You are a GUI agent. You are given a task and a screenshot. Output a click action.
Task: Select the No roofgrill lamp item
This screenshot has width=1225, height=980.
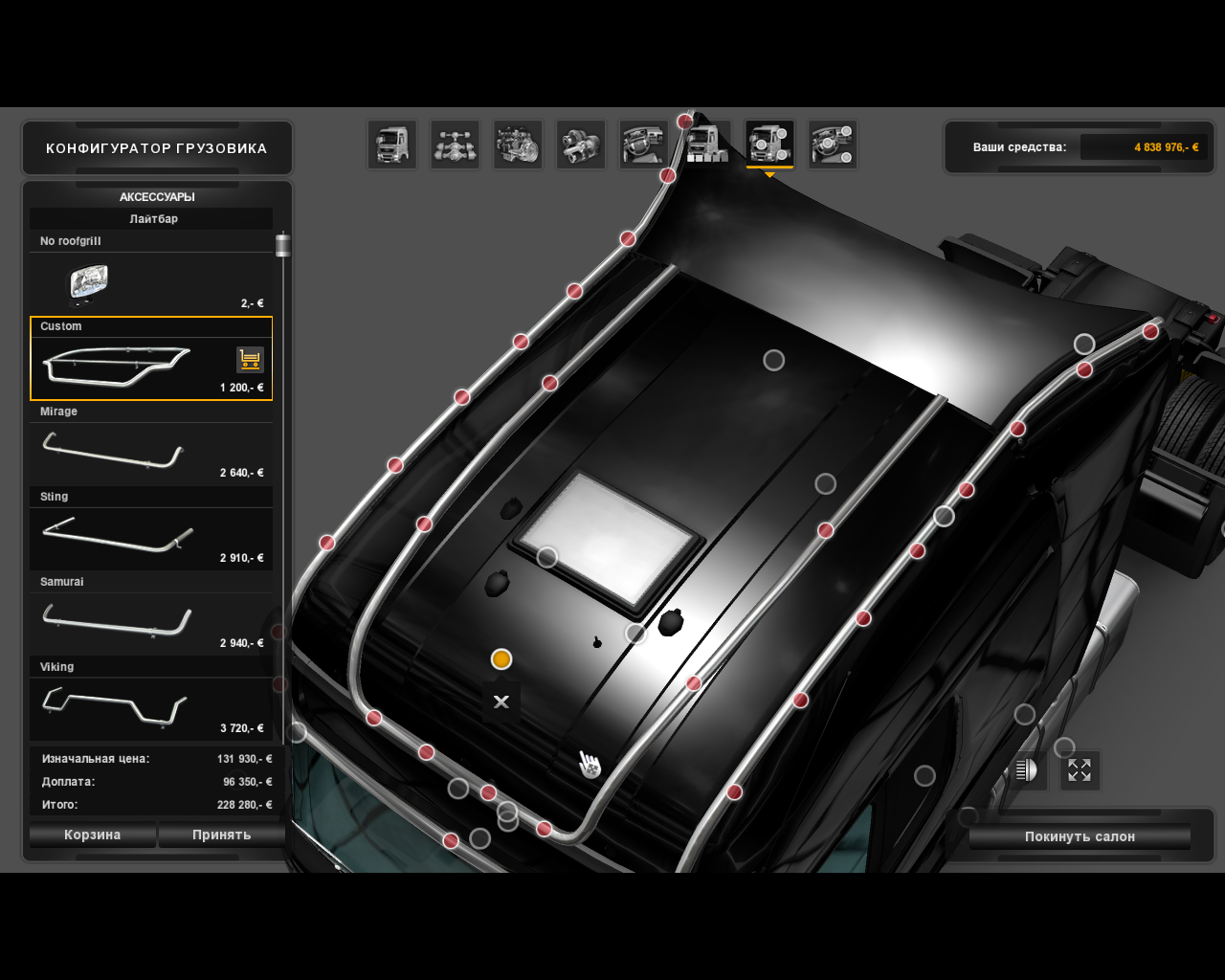point(151,273)
